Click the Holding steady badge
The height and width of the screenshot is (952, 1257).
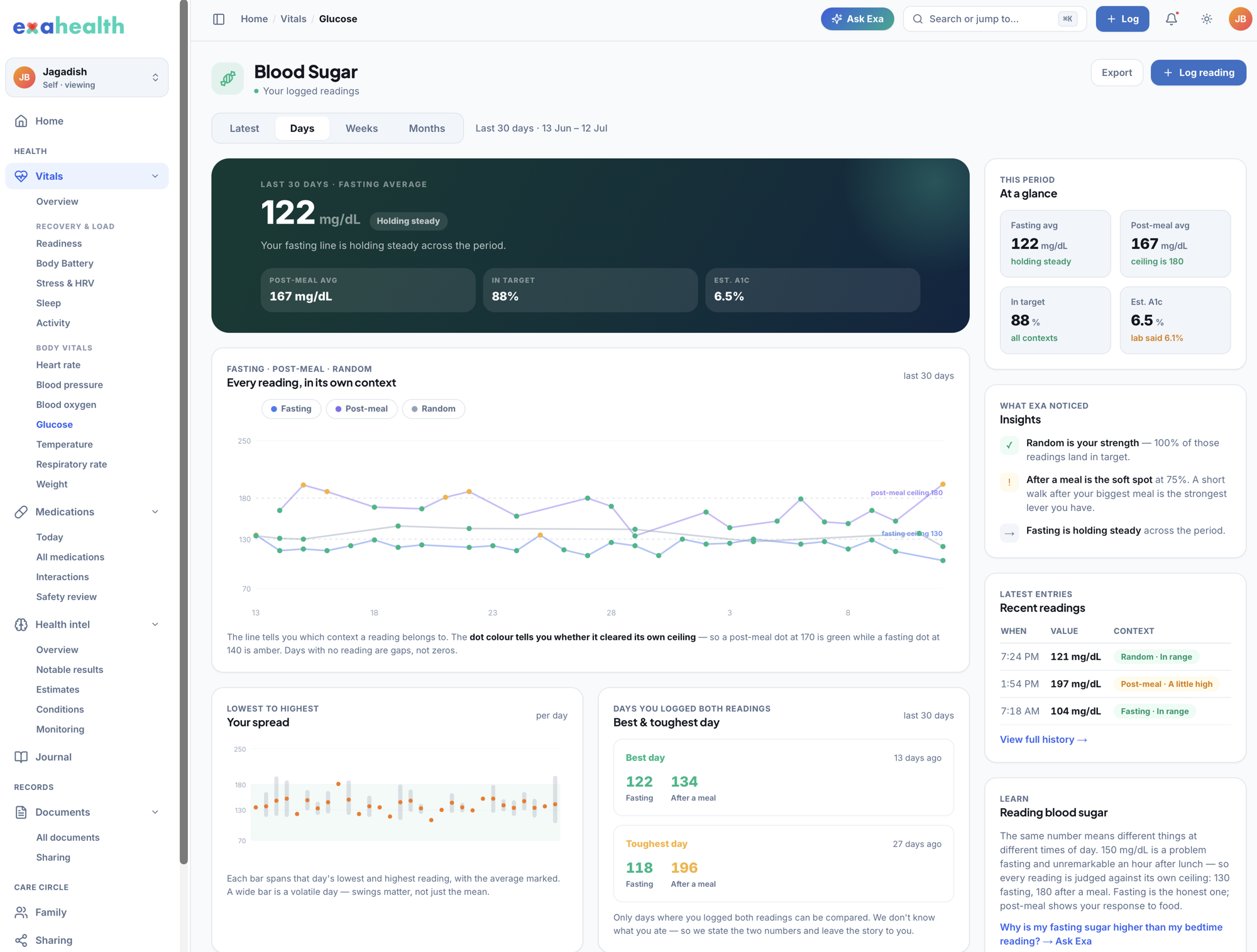click(x=409, y=221)
